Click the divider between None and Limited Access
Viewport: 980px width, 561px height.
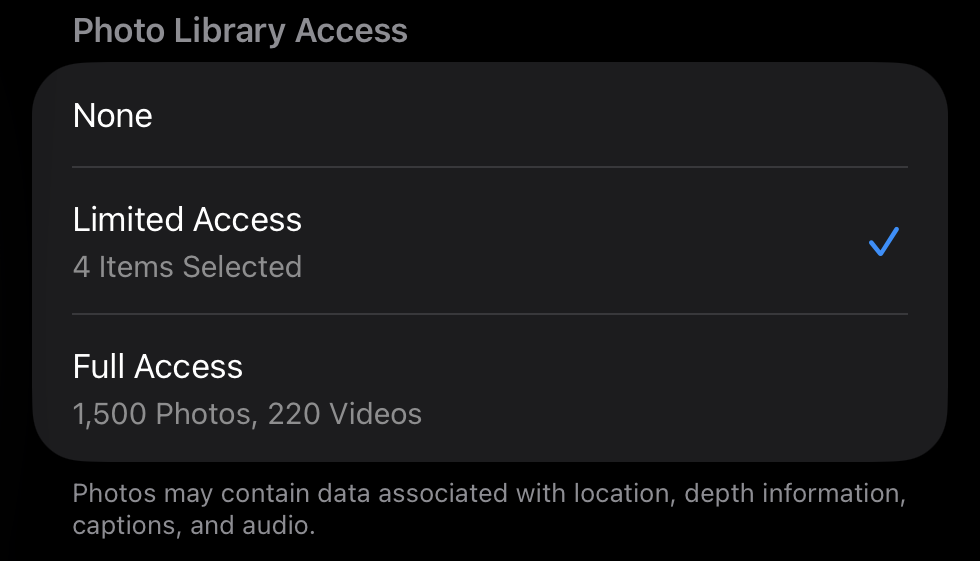(490, 167)
